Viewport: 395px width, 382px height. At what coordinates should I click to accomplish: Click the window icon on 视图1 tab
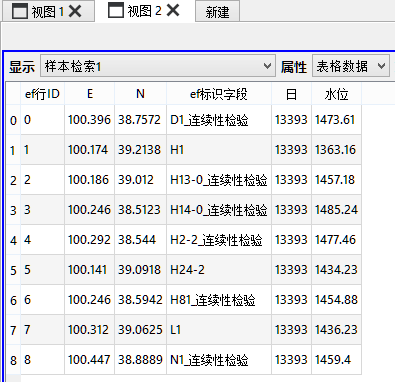coord(20,11)
